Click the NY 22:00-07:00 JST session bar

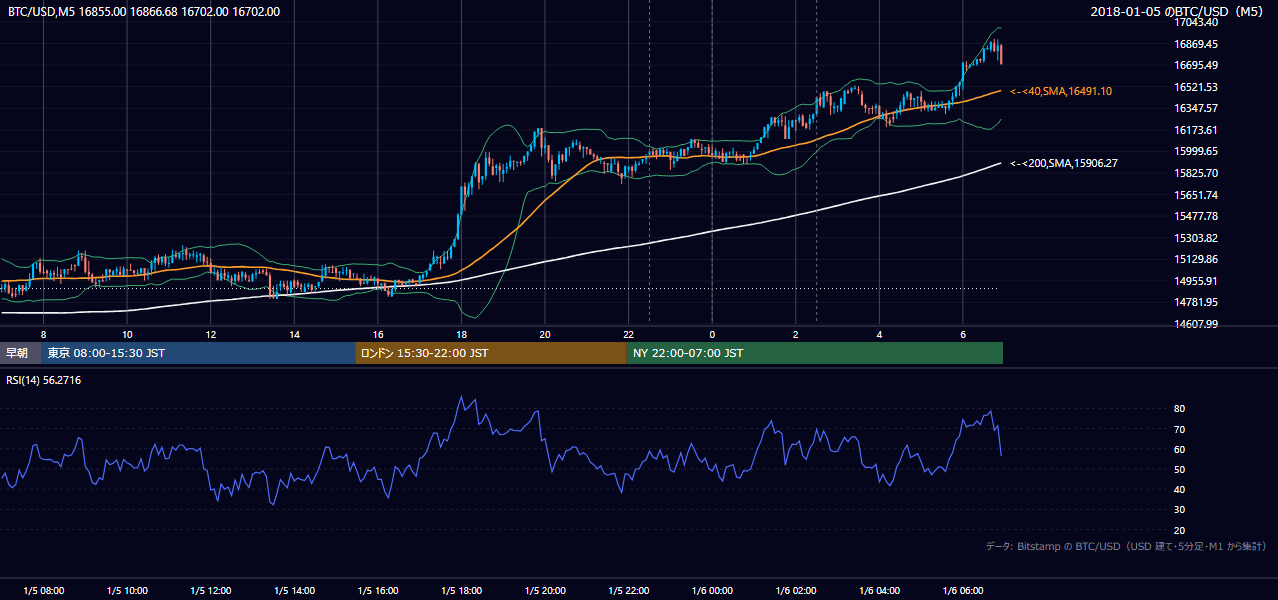coord(815,353)
